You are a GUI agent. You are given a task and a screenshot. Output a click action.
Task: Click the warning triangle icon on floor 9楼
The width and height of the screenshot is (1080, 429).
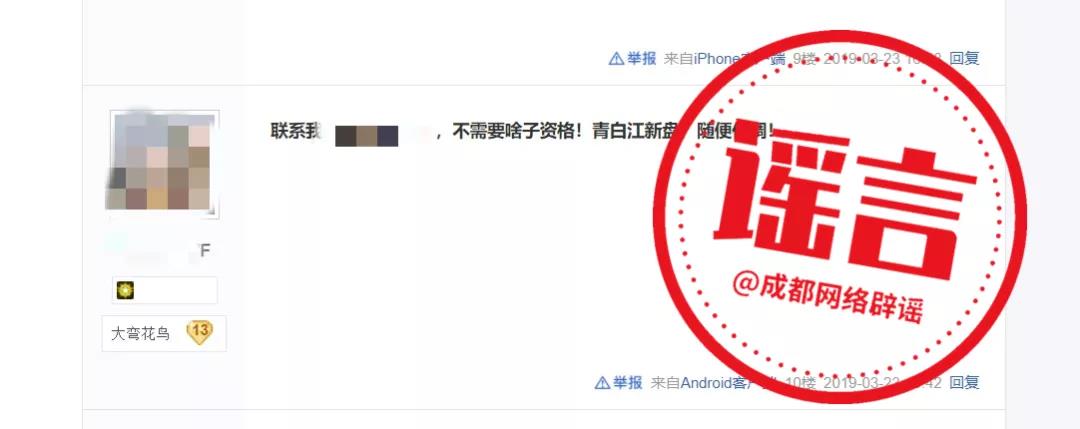[x=616, y=59]
